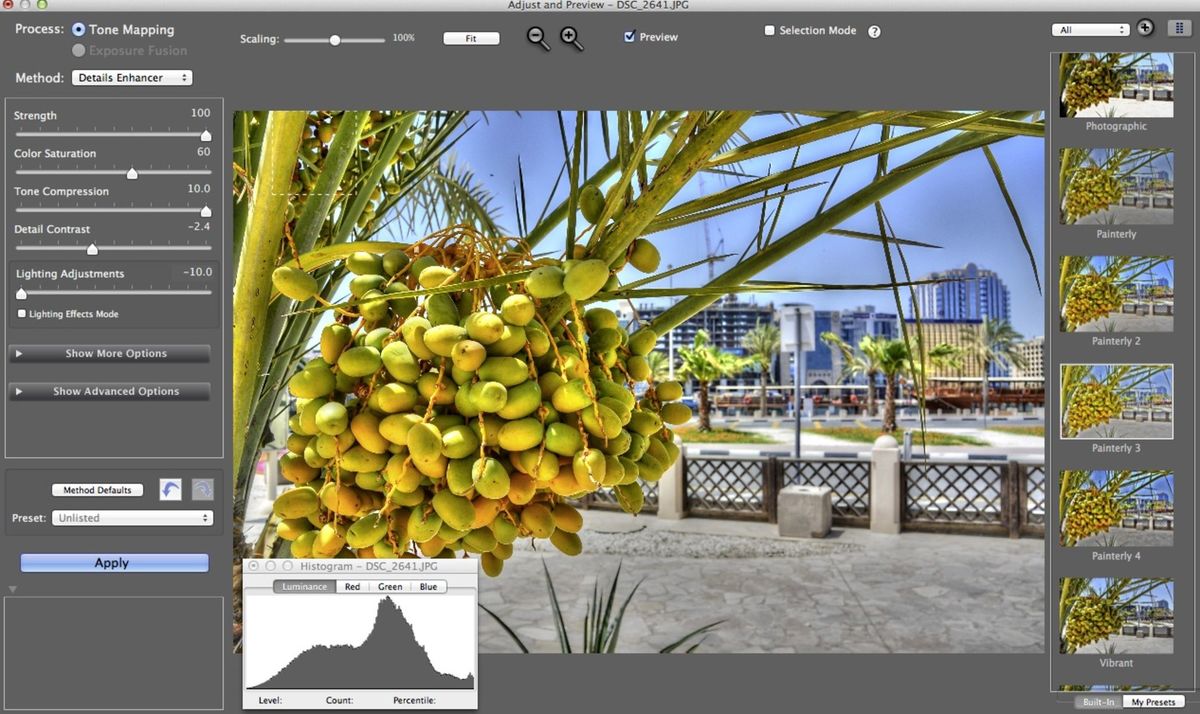The width and height of the screenshot is (1200, 714).
Task: Click the Tone Compression slider handle
Action: (x=206, y=211)
